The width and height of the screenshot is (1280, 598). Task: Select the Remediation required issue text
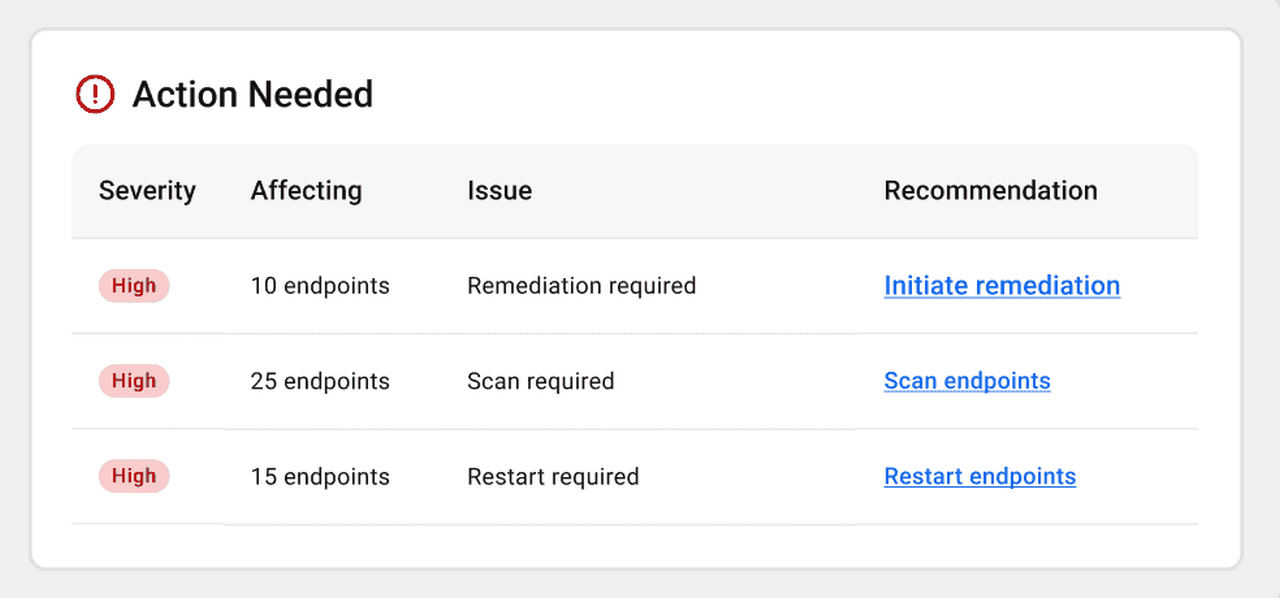tap(581, 285)
